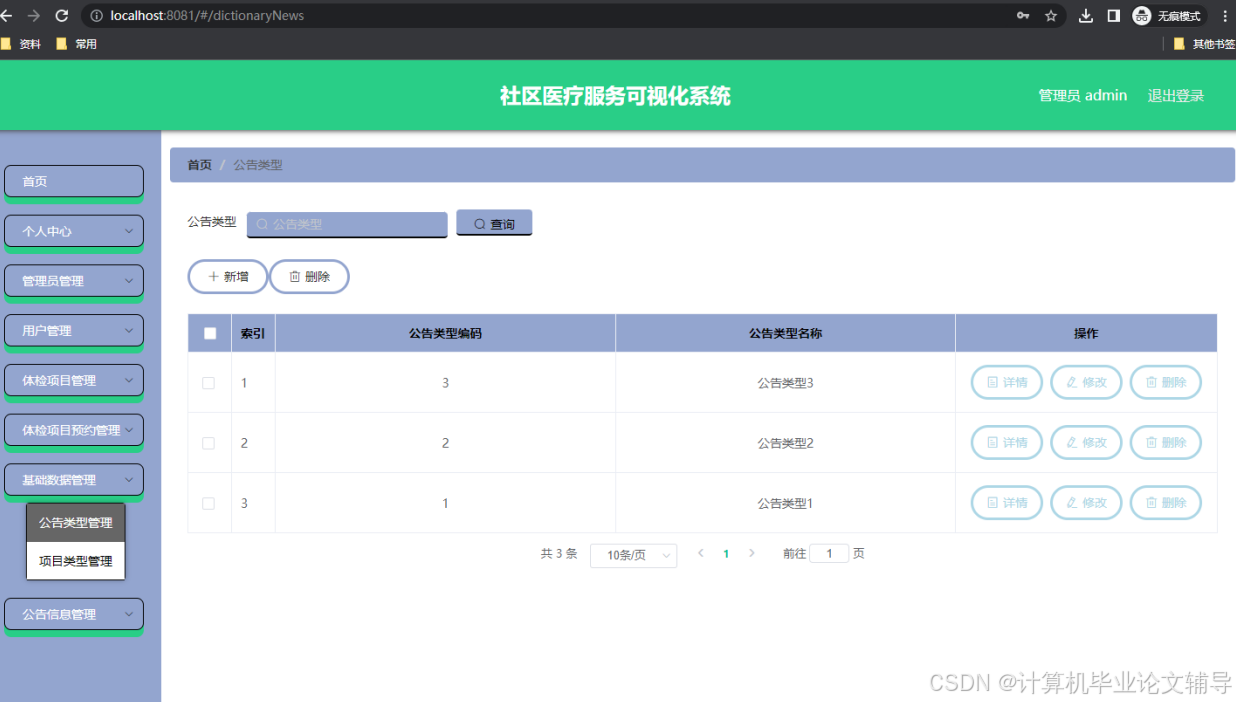This screenshot has width=1236, height=702.
Task: Click the 首页 breadcrumb link
Action: pyautogui.click(x=198, y=164)
